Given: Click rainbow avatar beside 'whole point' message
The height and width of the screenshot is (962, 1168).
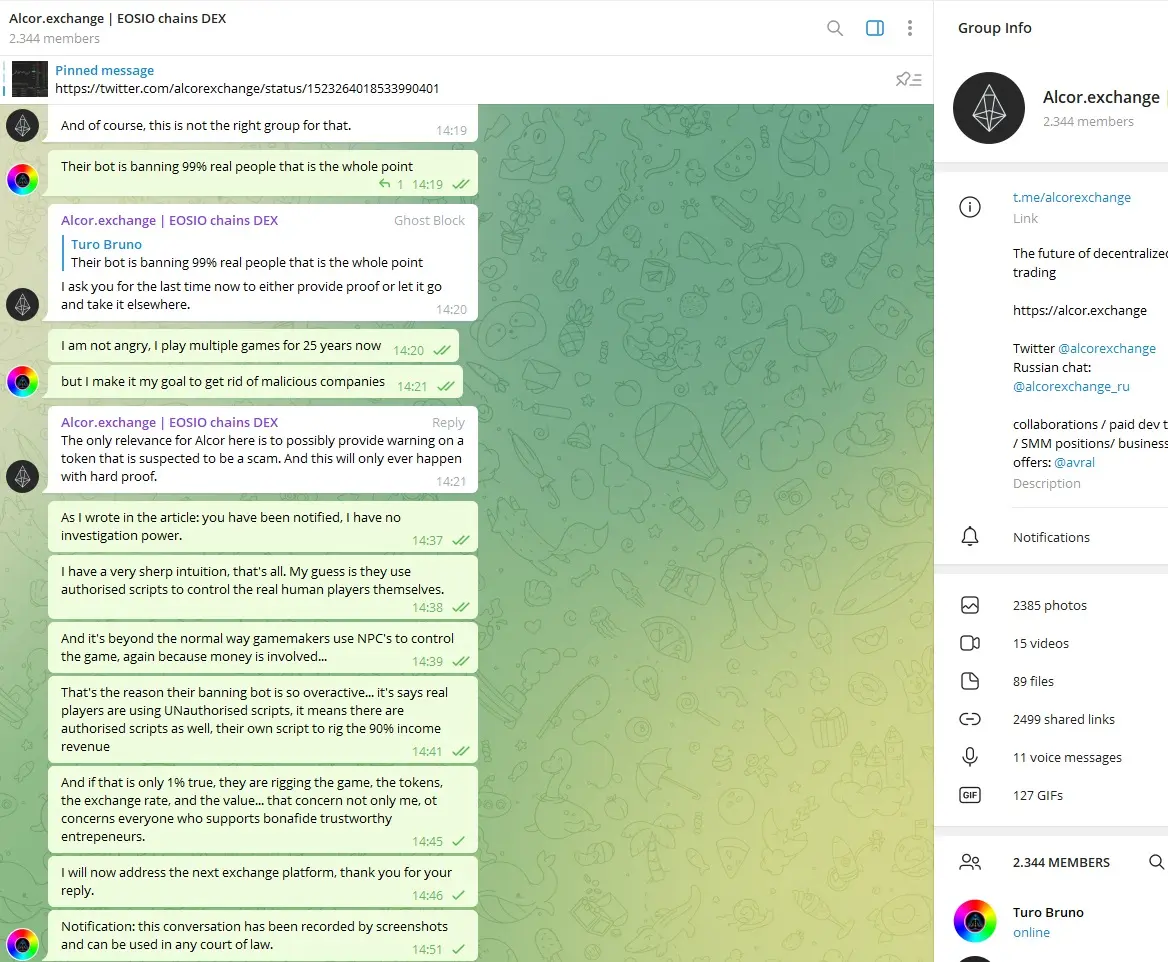Looking at the screenshot, I should click(x=22, y=180).
